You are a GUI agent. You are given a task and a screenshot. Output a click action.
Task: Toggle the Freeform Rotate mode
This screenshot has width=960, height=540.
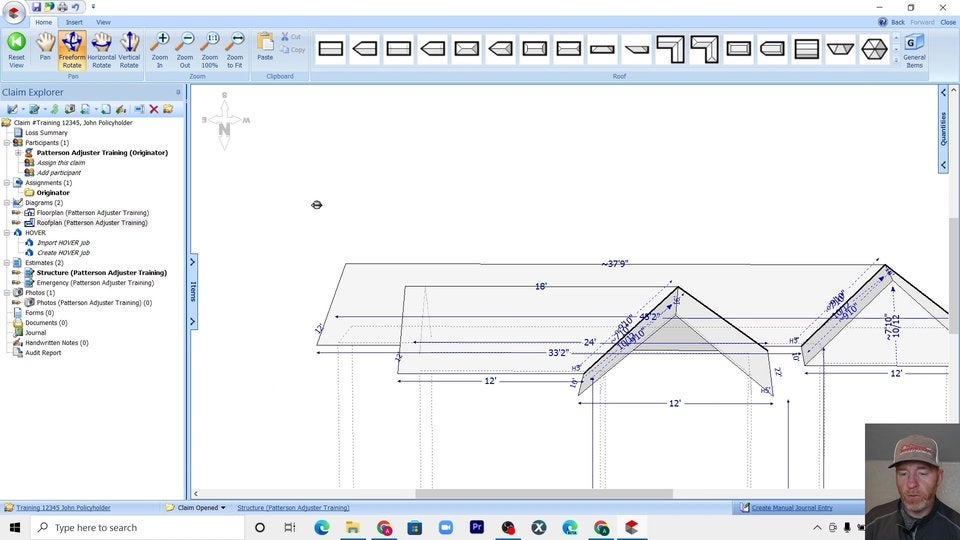[72, 47]
